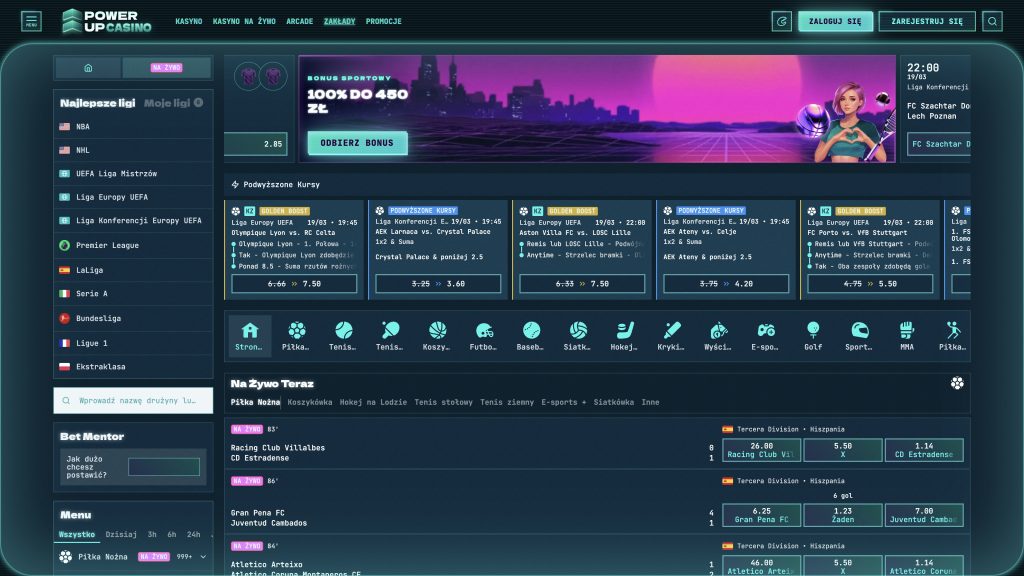Pick boosted odds 3.60 for AEK Larnaca

[x=438, y=284]
